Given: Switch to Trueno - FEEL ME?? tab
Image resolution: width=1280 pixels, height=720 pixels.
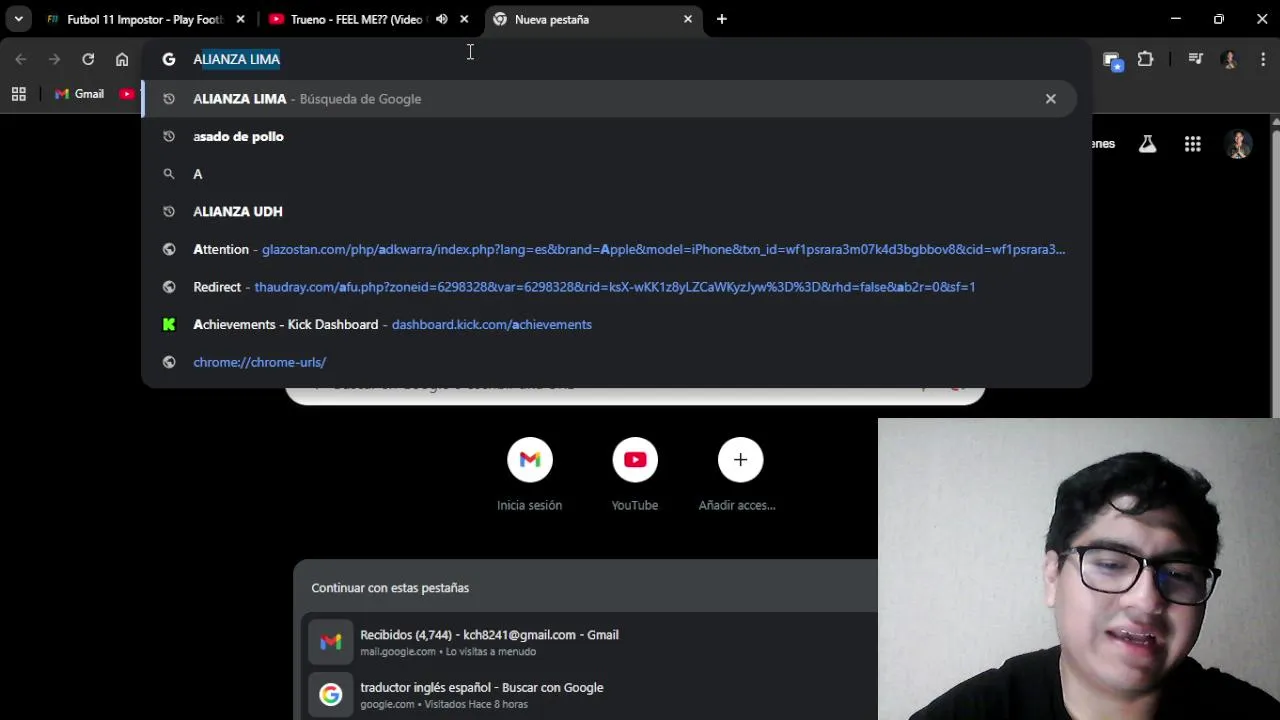Looking at the screenshot, I should tap(367, 19).
